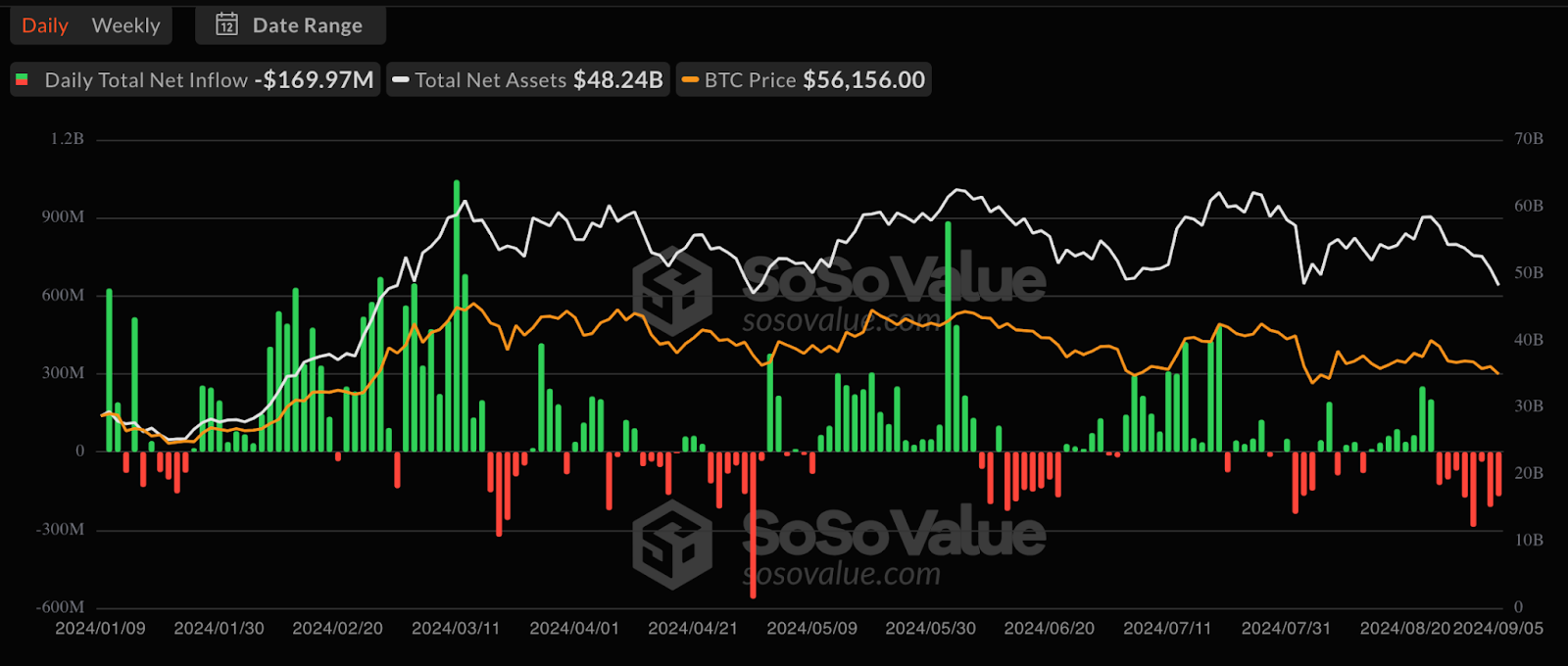Screen dimensions: 1568x666
Task: Click the 70B right axis label
Action: point(1529,139)
